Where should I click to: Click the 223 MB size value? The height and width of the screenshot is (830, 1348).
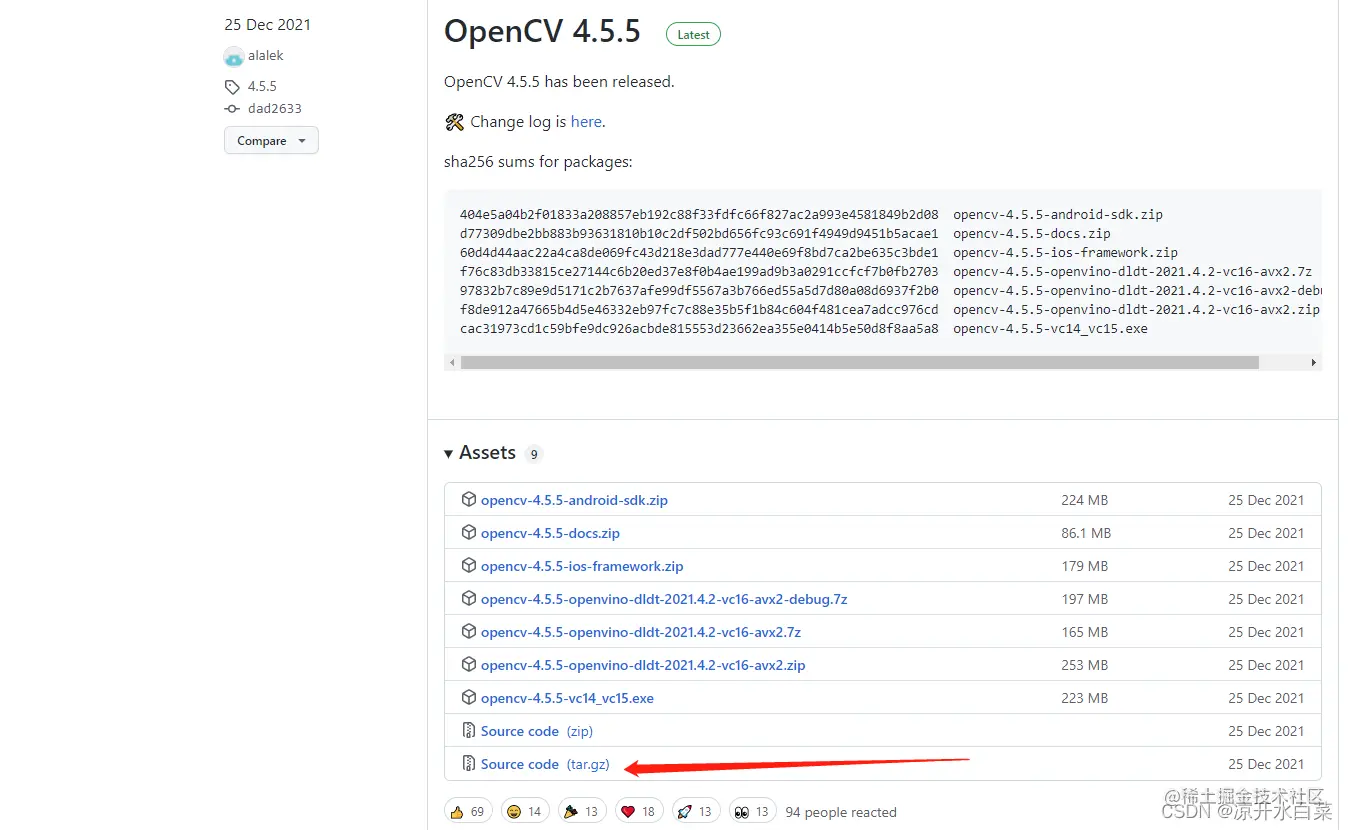[x=1084, y=698]
